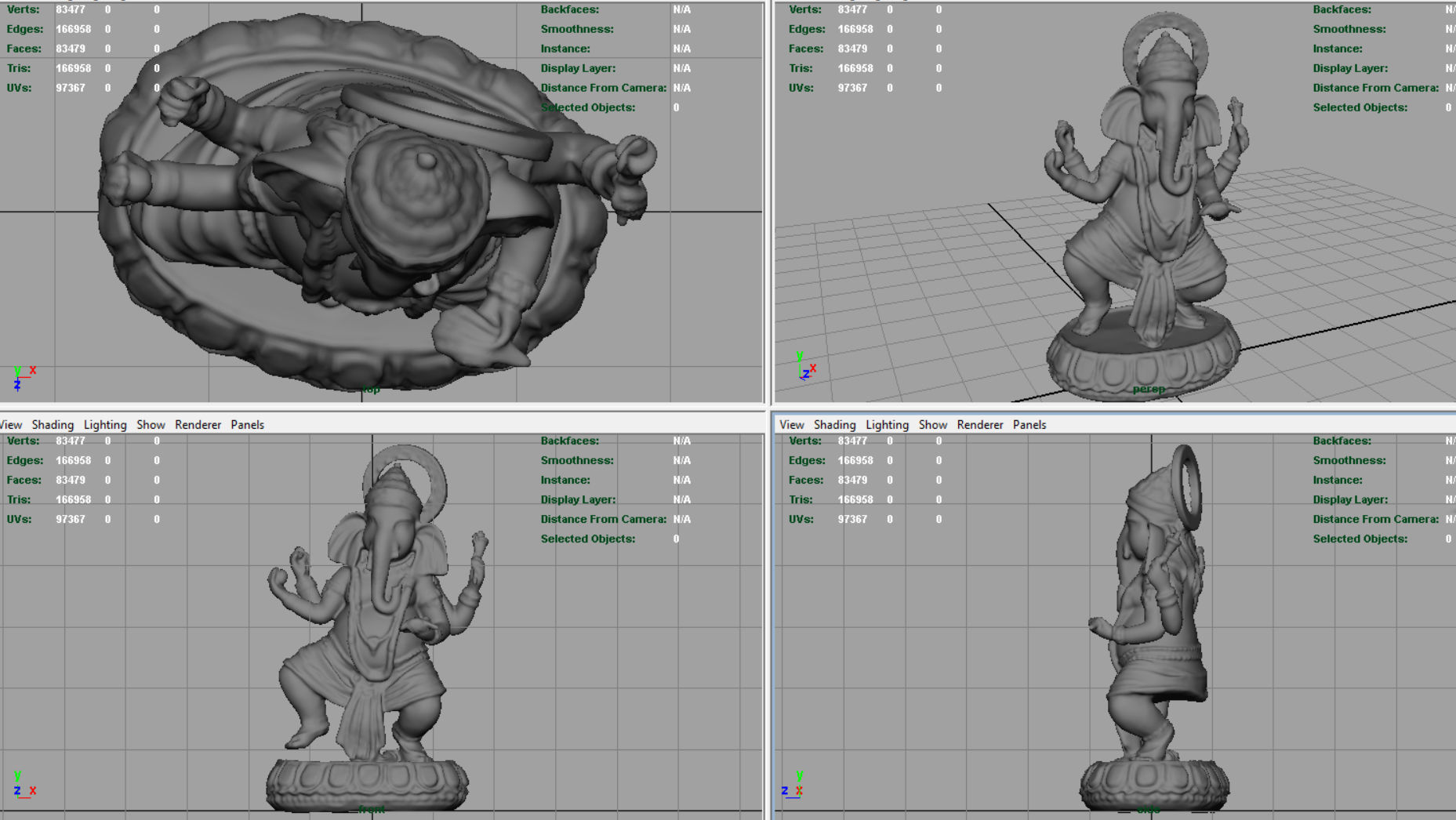Image resolution: width=1456 pixels, height=820 pixels.
Task: Click the axis orientation gizmo in front viewport
Action: [x=24, y=785]
